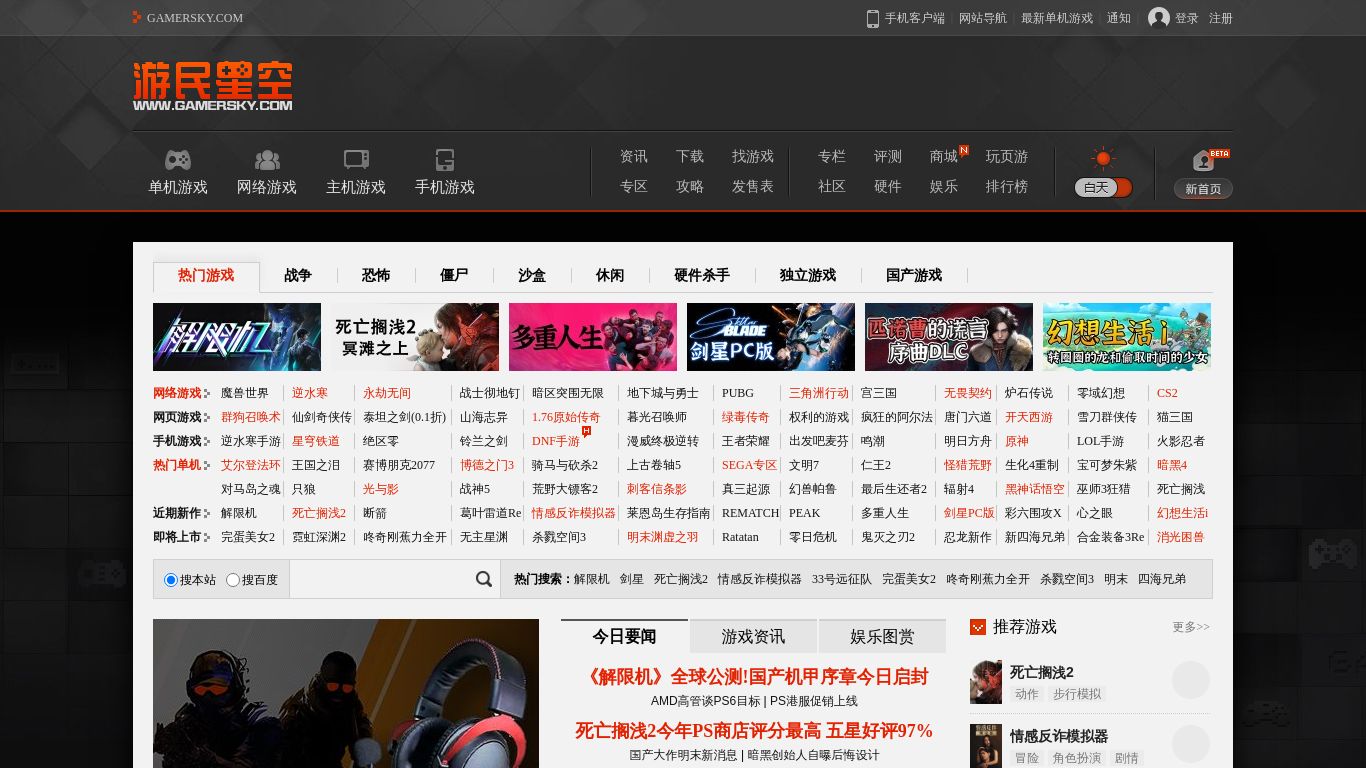Open the 发售表 nav link
1366x768 pixels.
coord(753,186)
